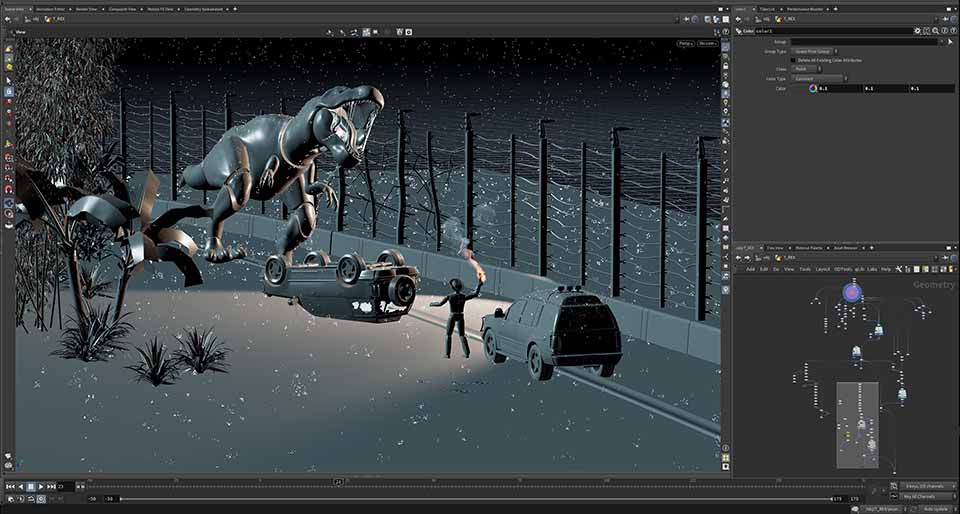
Task: Click the pin icon in parameter pane path bar
Action: click(946, 19)
